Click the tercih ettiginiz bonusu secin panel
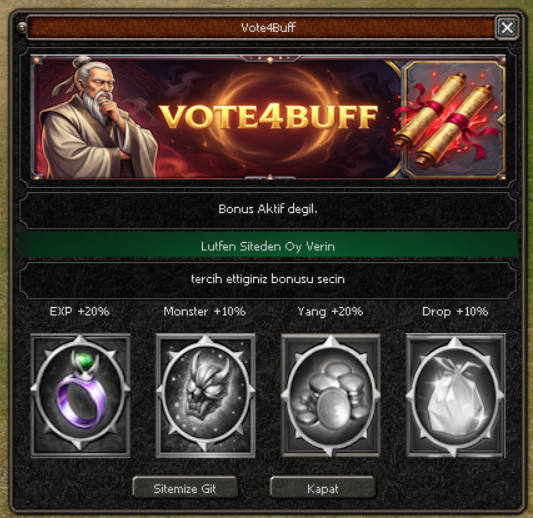 click(268, 279)
